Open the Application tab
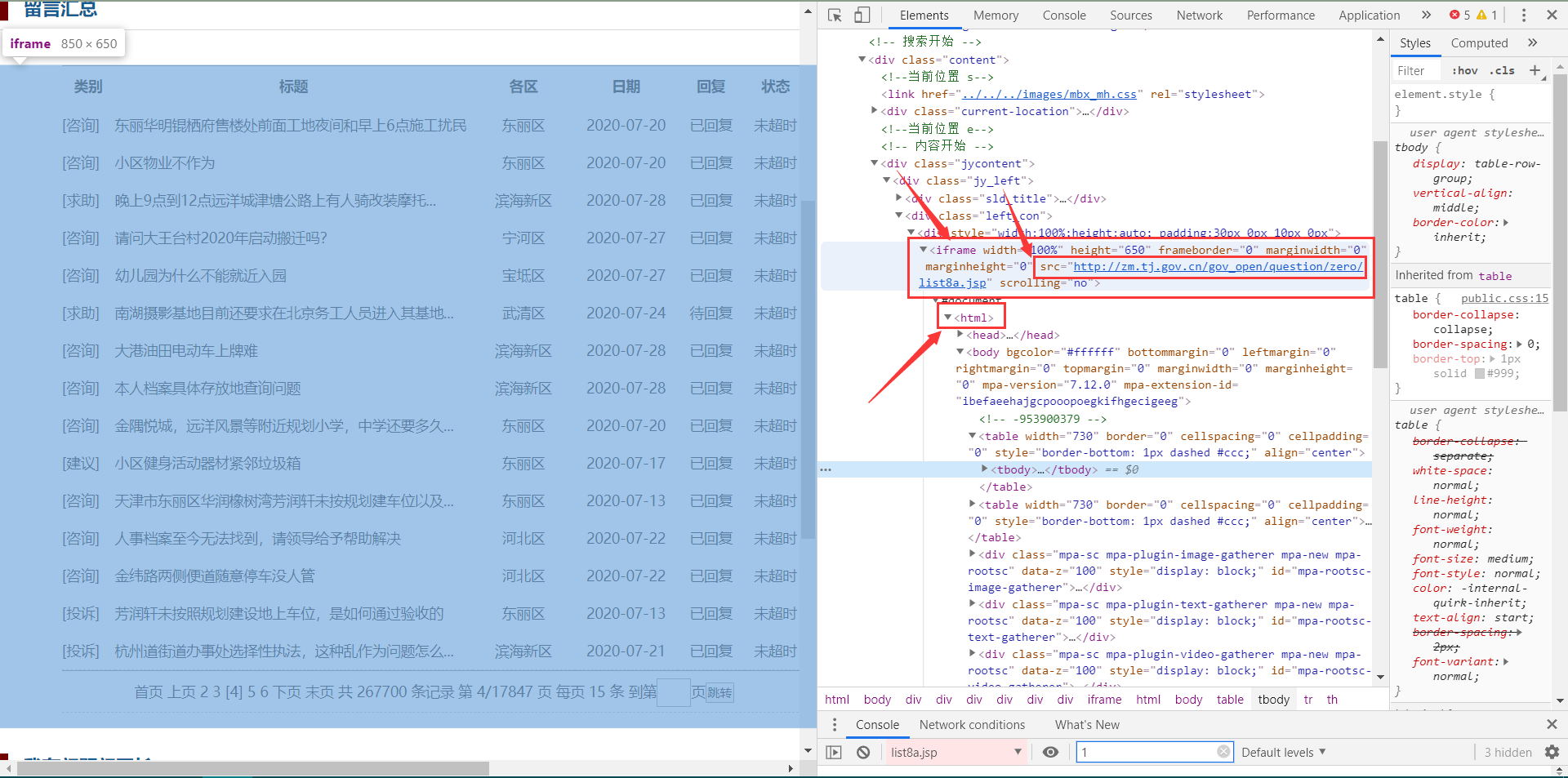This screenshot has width=1568, height=778. (x=1369, y=15)
